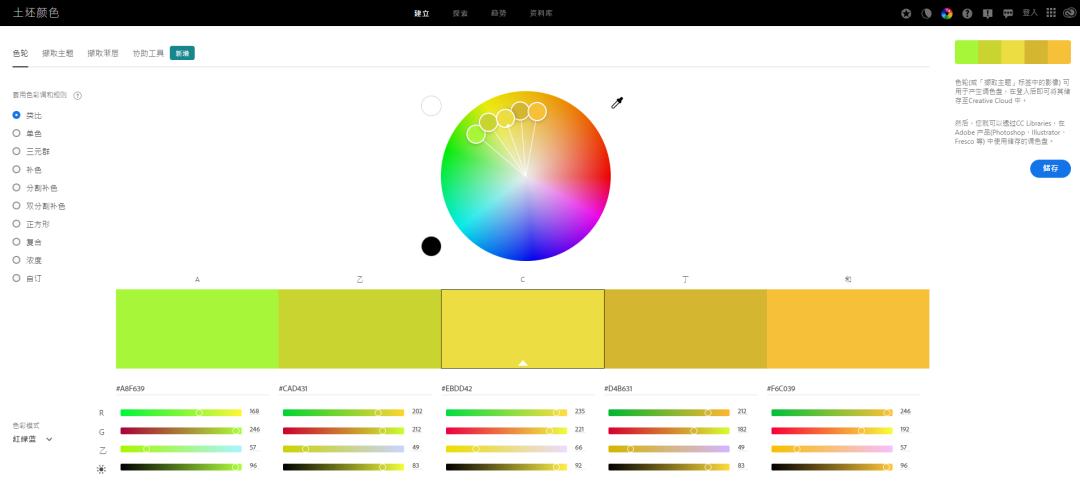Select the orange handle on the color wheel
The width and height of the screenshot is (1080, 492).
click(537, 111)
